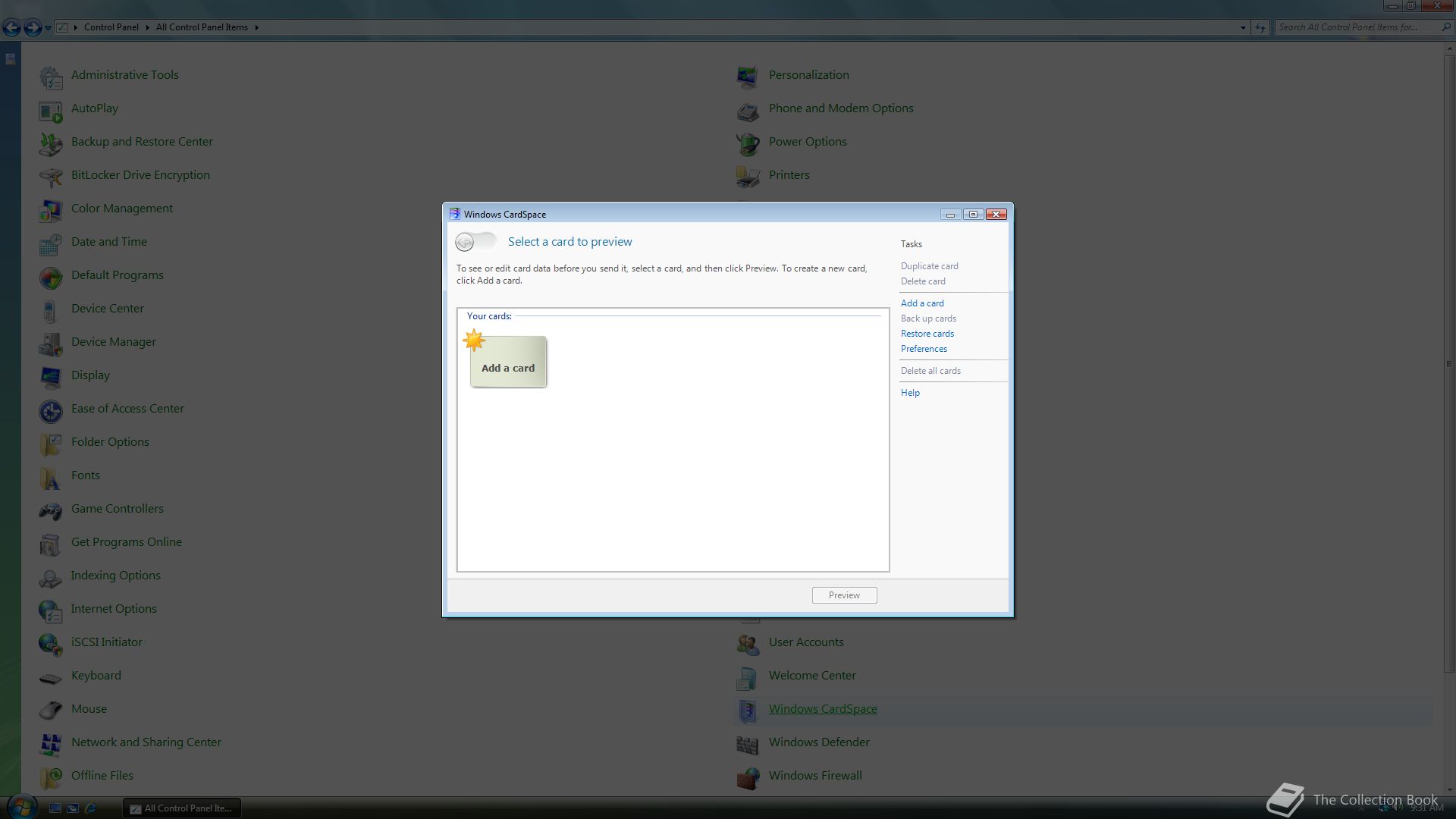Open the Printers icon
The image size is (1456, 819).
coord(748,176)
